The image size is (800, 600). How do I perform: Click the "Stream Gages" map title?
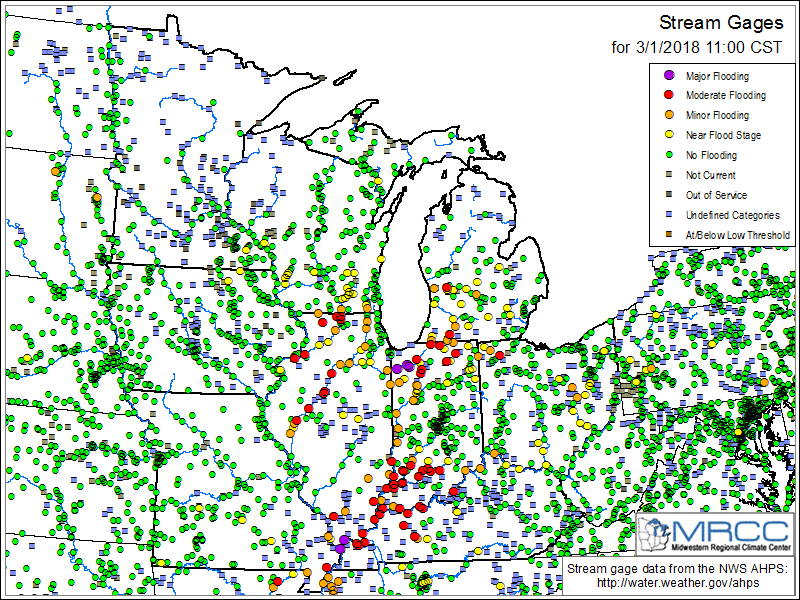pos(721,23)
